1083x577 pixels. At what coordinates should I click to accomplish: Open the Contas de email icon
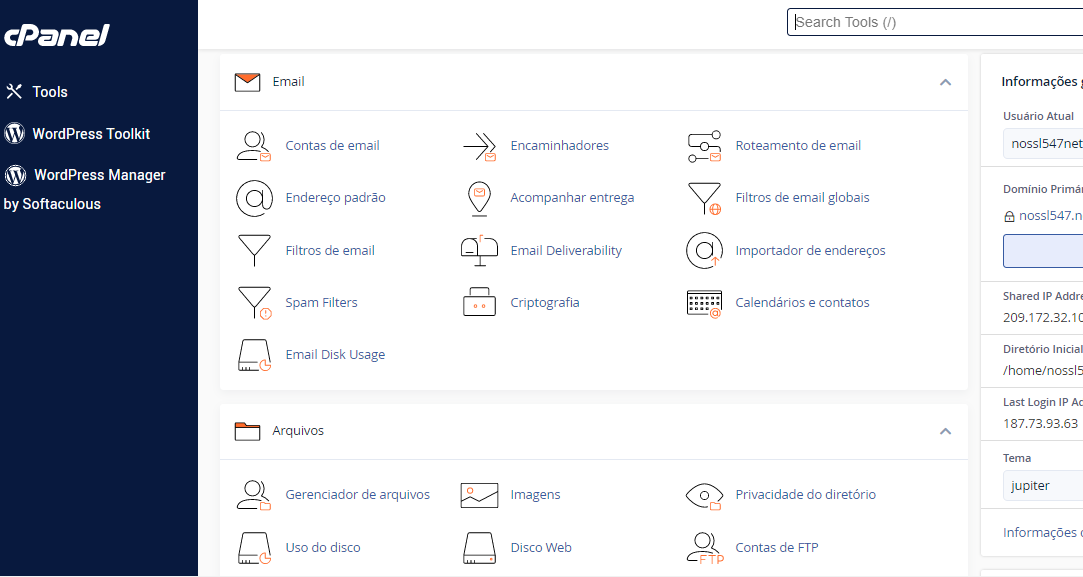(x=254, y=146)
